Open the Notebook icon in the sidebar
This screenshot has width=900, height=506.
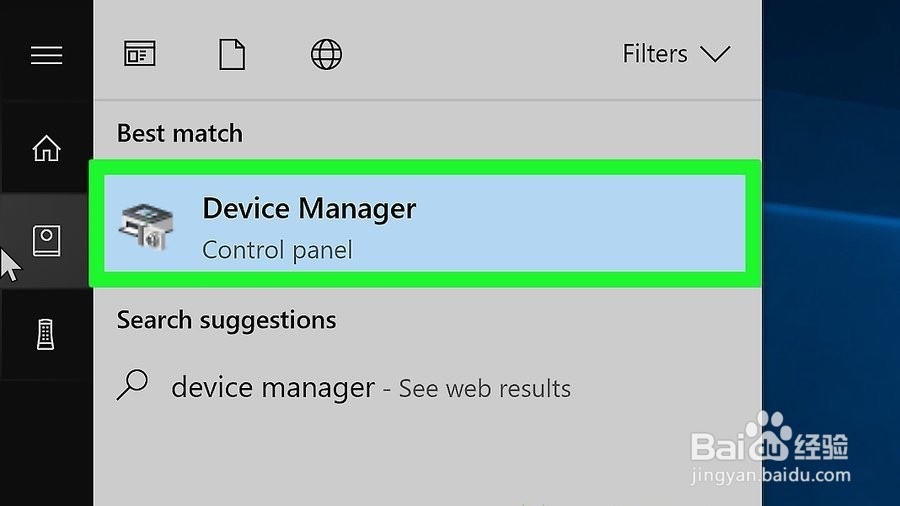46,240
